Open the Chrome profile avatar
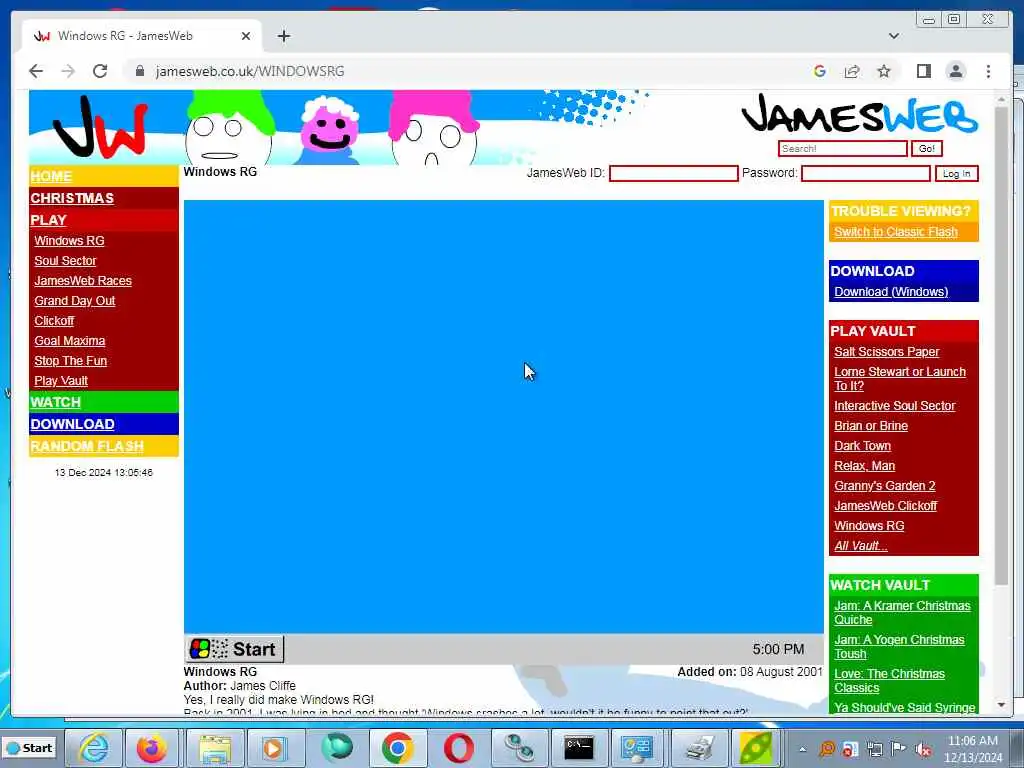This screenshot has height=768, width=1024. tap(955, 71)
